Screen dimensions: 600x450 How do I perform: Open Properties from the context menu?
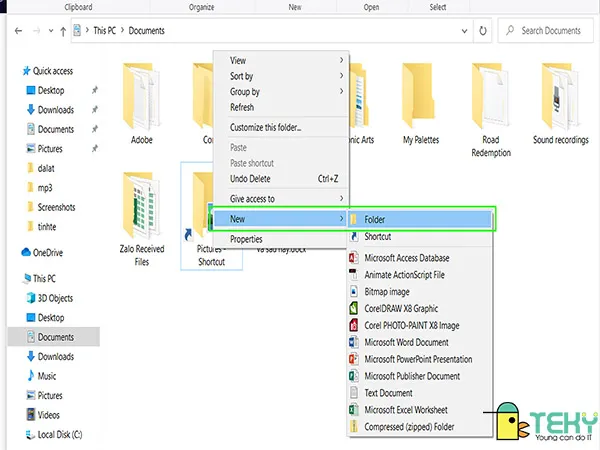coord(246,239)
